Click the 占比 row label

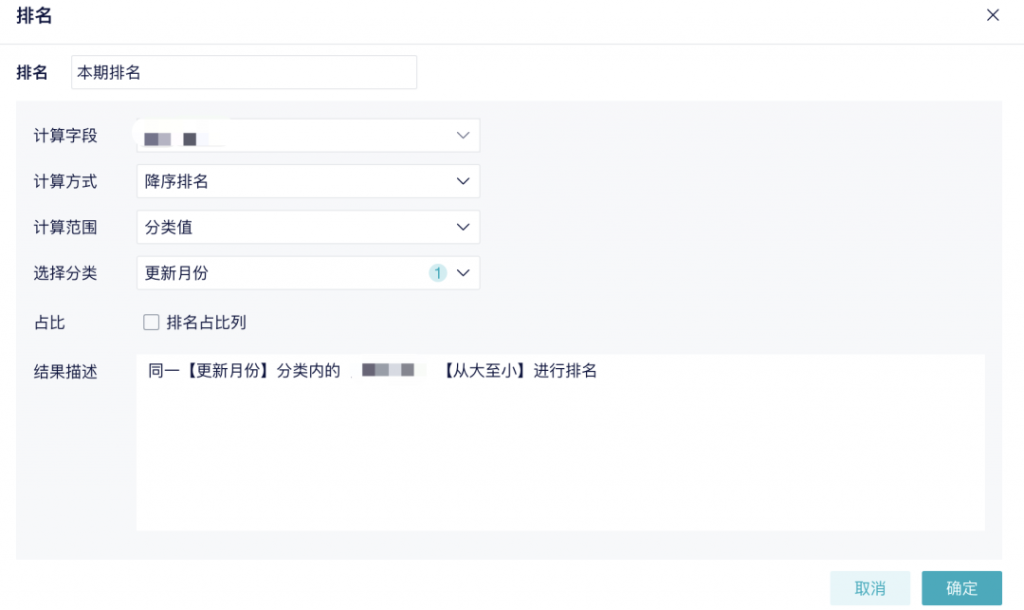49,322
